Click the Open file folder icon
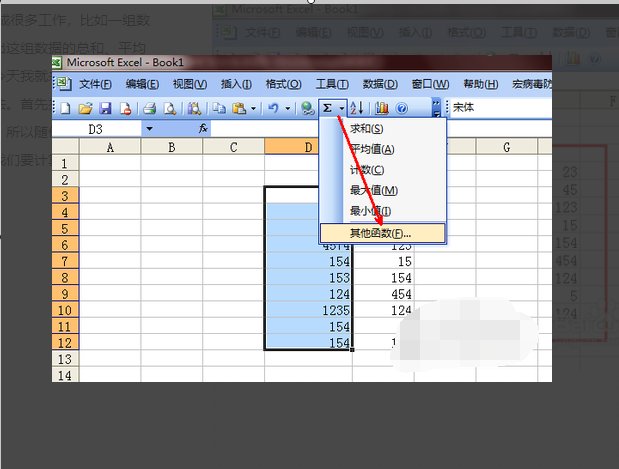Viewport: 619px width, 469px height. 85,108
